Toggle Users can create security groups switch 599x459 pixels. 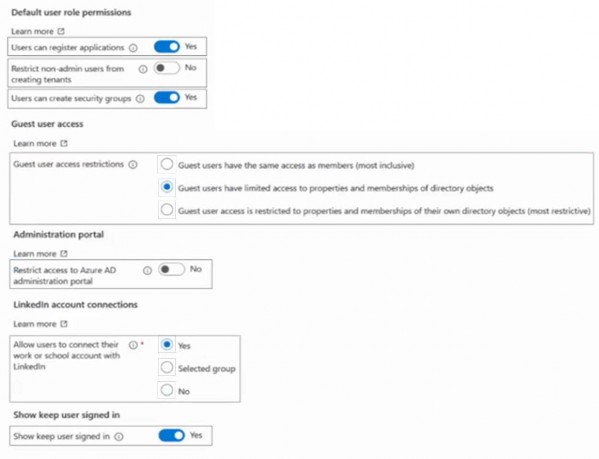coord(167,98)
